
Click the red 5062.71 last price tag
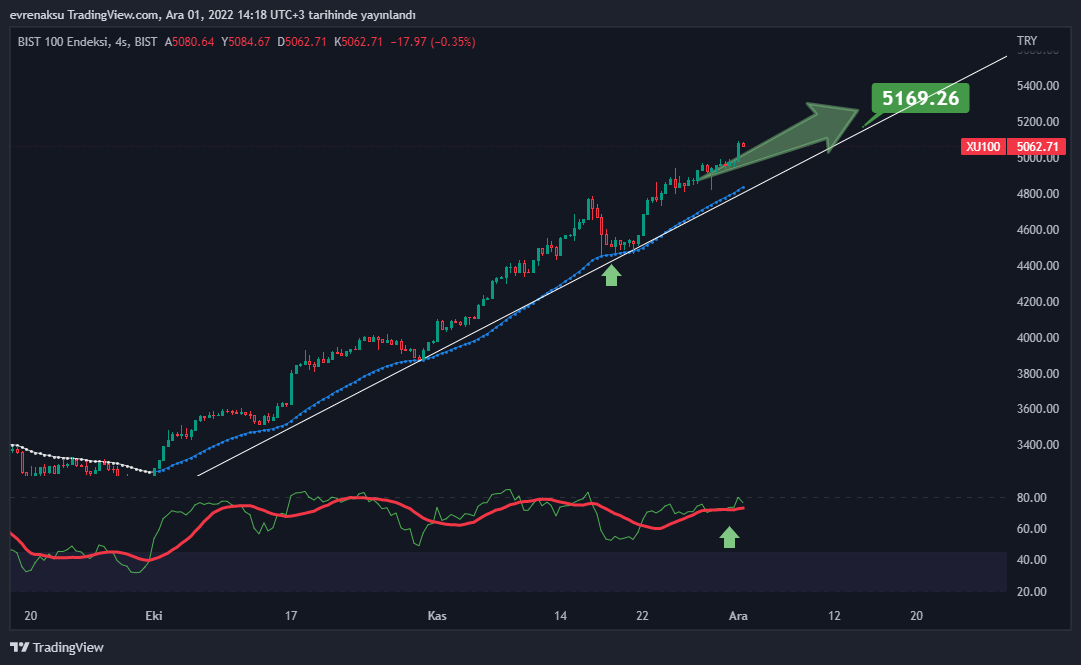(x=1037, y=147)
